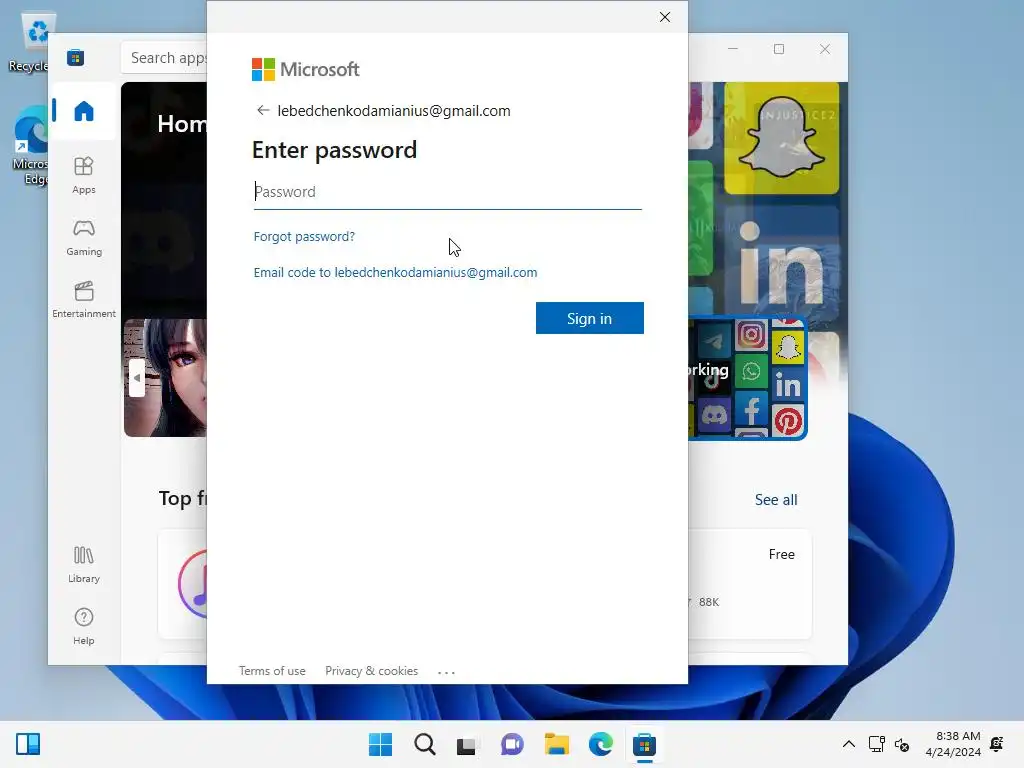Image resolution: width=1024 pixels, height=768 pixels.
Task: Click the Microsoft logo in dialog
Action: [x=305, y=69]
